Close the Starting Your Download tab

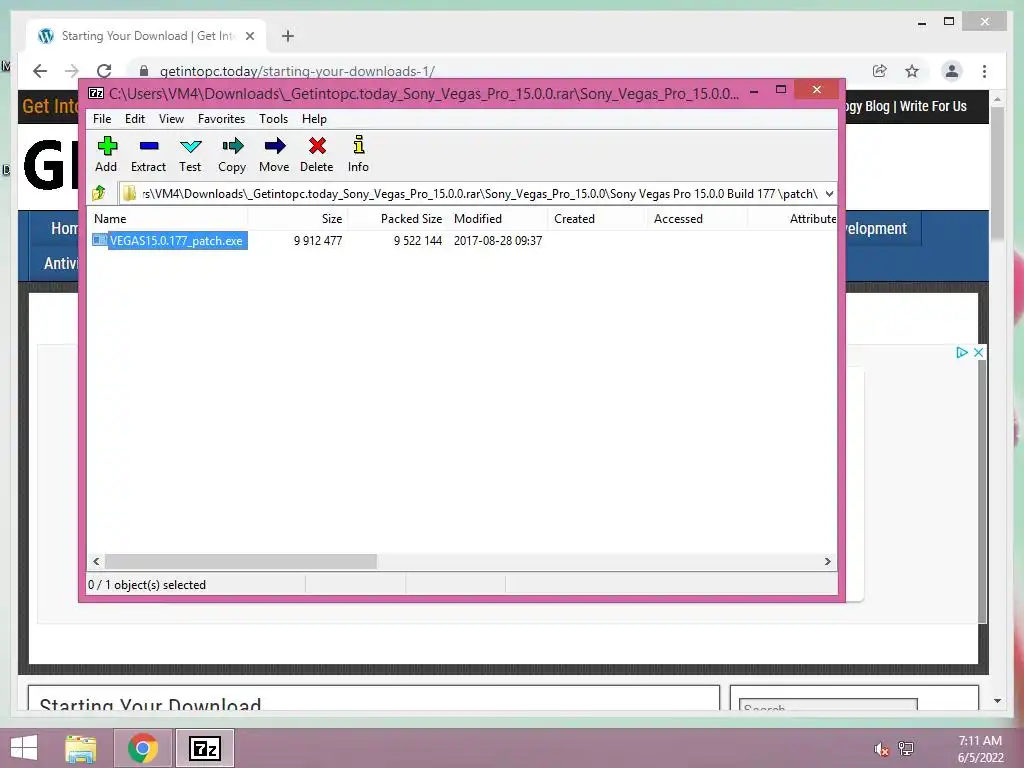249,36
